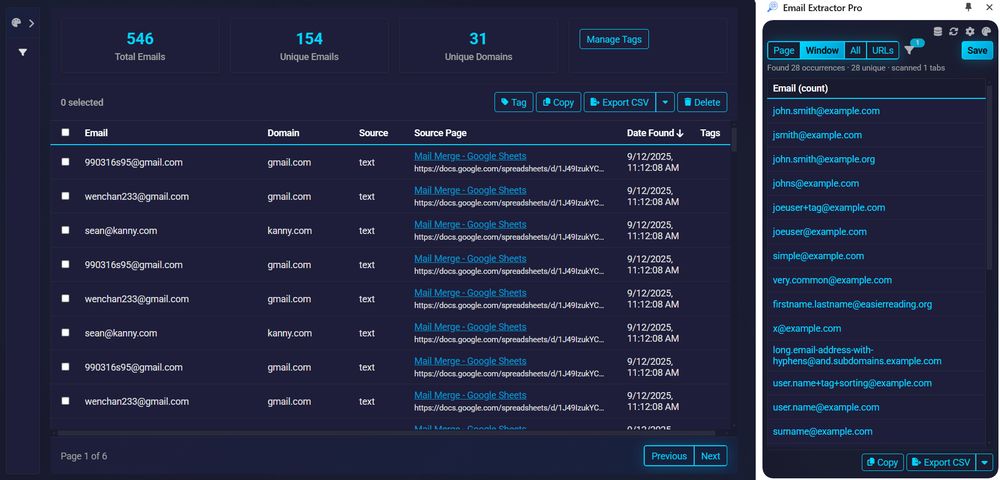Check the third wenchan233@gmail.com row checkbox
Viewport: 1000px width, 480px height.
click(x=65, y=401)
